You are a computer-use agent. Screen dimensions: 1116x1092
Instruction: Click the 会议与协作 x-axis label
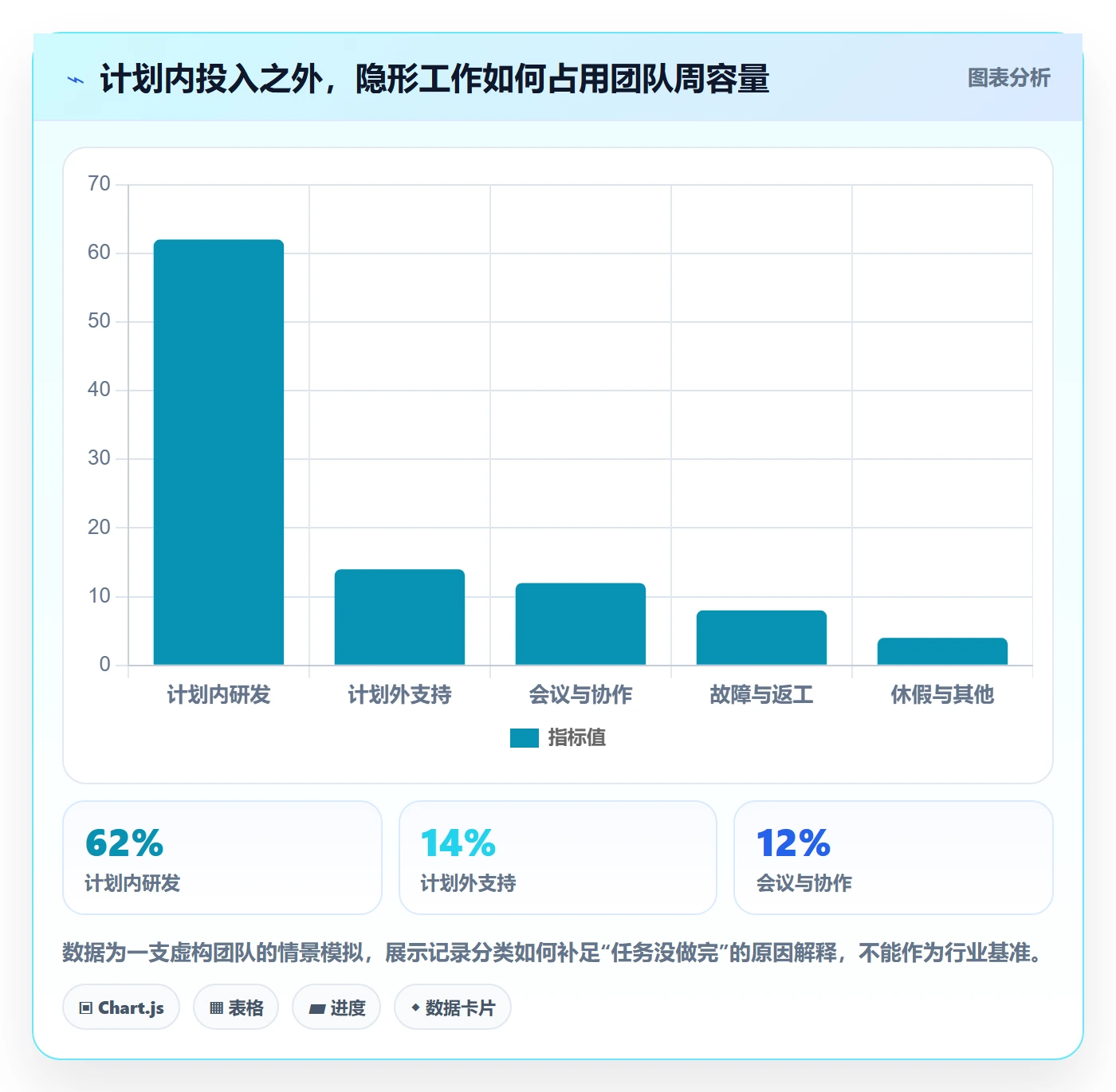580,695
